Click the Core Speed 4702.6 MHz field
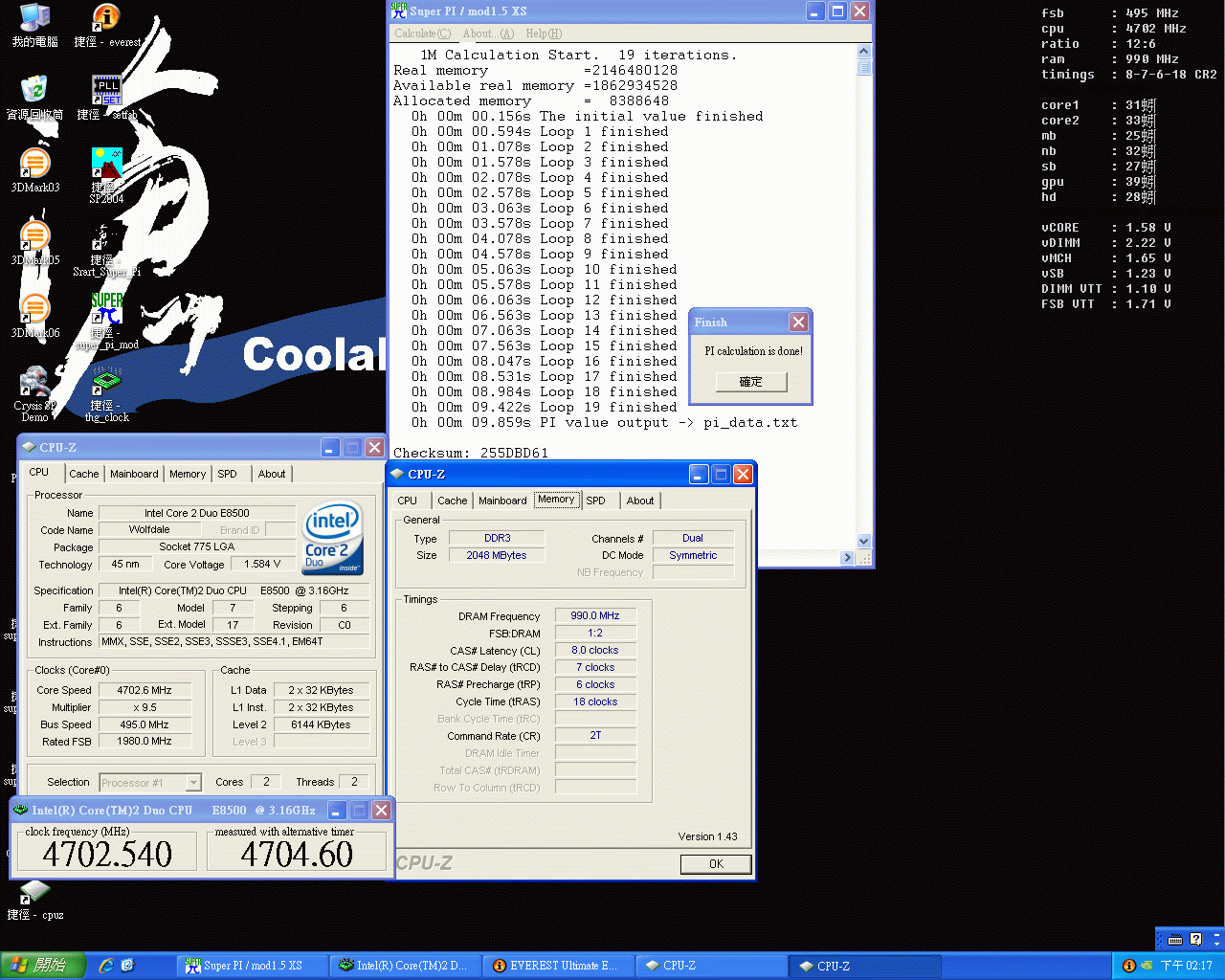 click(145, 690)
